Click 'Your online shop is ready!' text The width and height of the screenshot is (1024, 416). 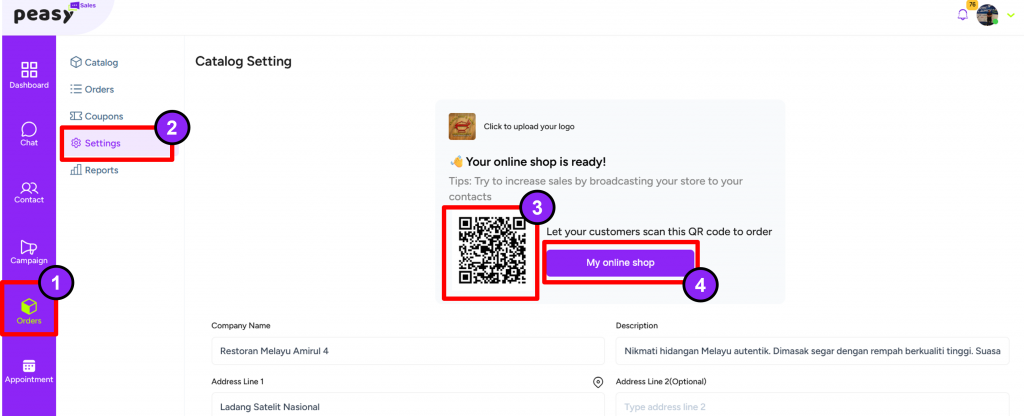pos(536,162)
